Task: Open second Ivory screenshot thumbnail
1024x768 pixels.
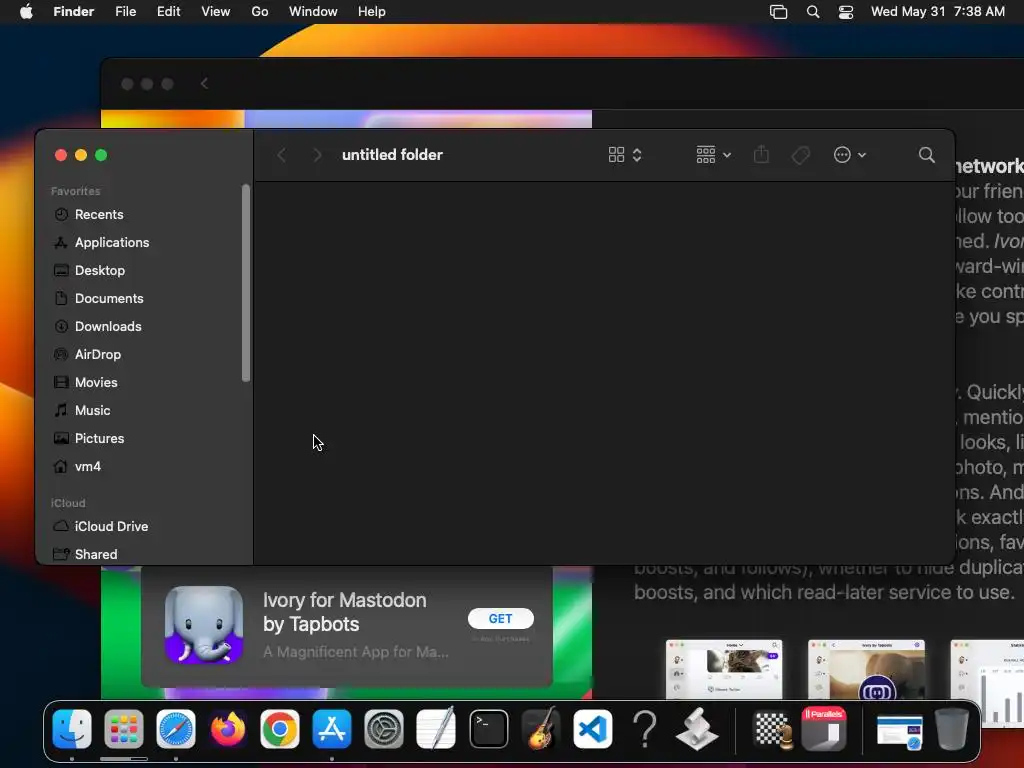Action: point(866,669)
